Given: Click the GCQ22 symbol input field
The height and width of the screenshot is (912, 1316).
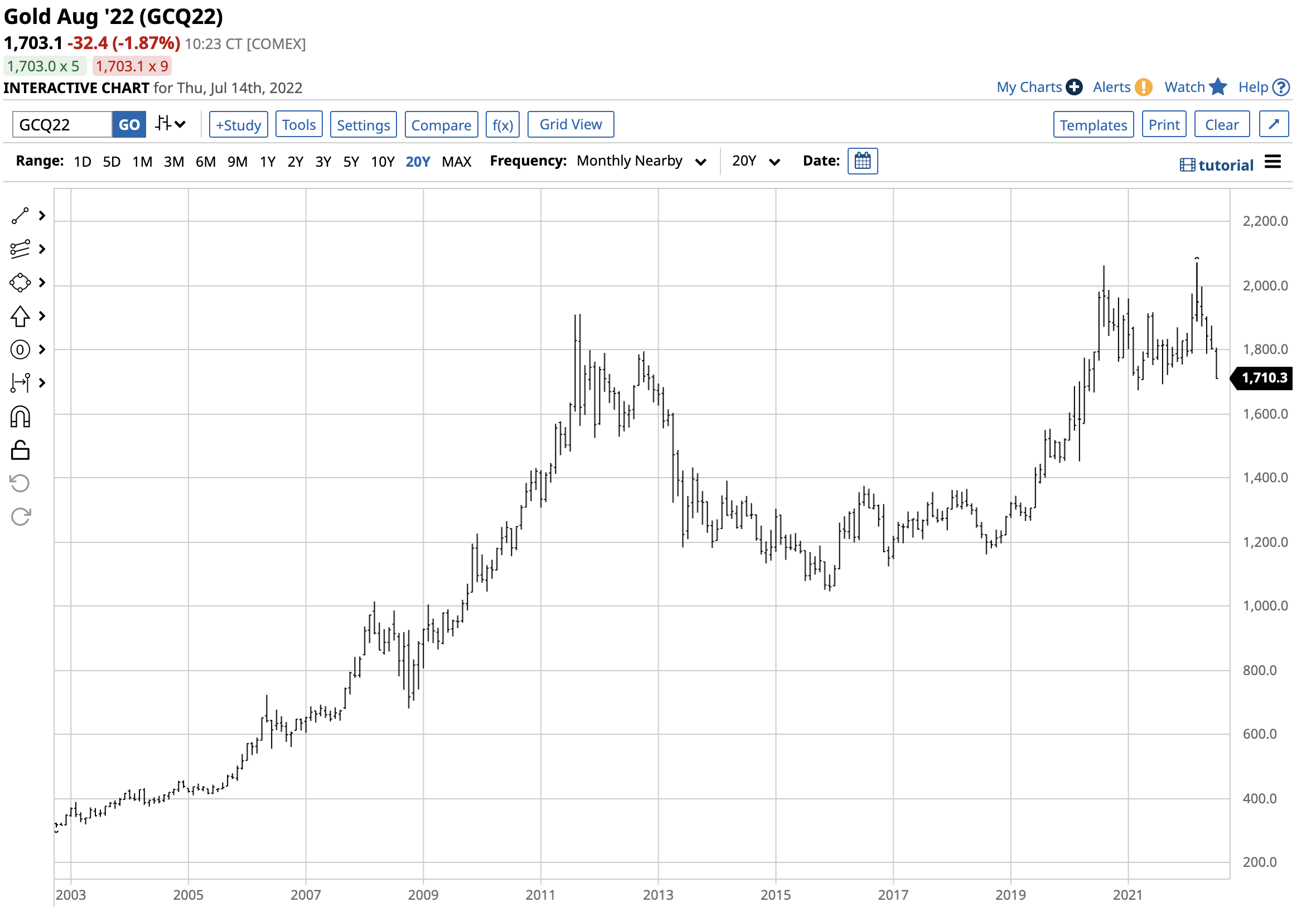Looking at the screenshot, I should click(x=62, y=124).
